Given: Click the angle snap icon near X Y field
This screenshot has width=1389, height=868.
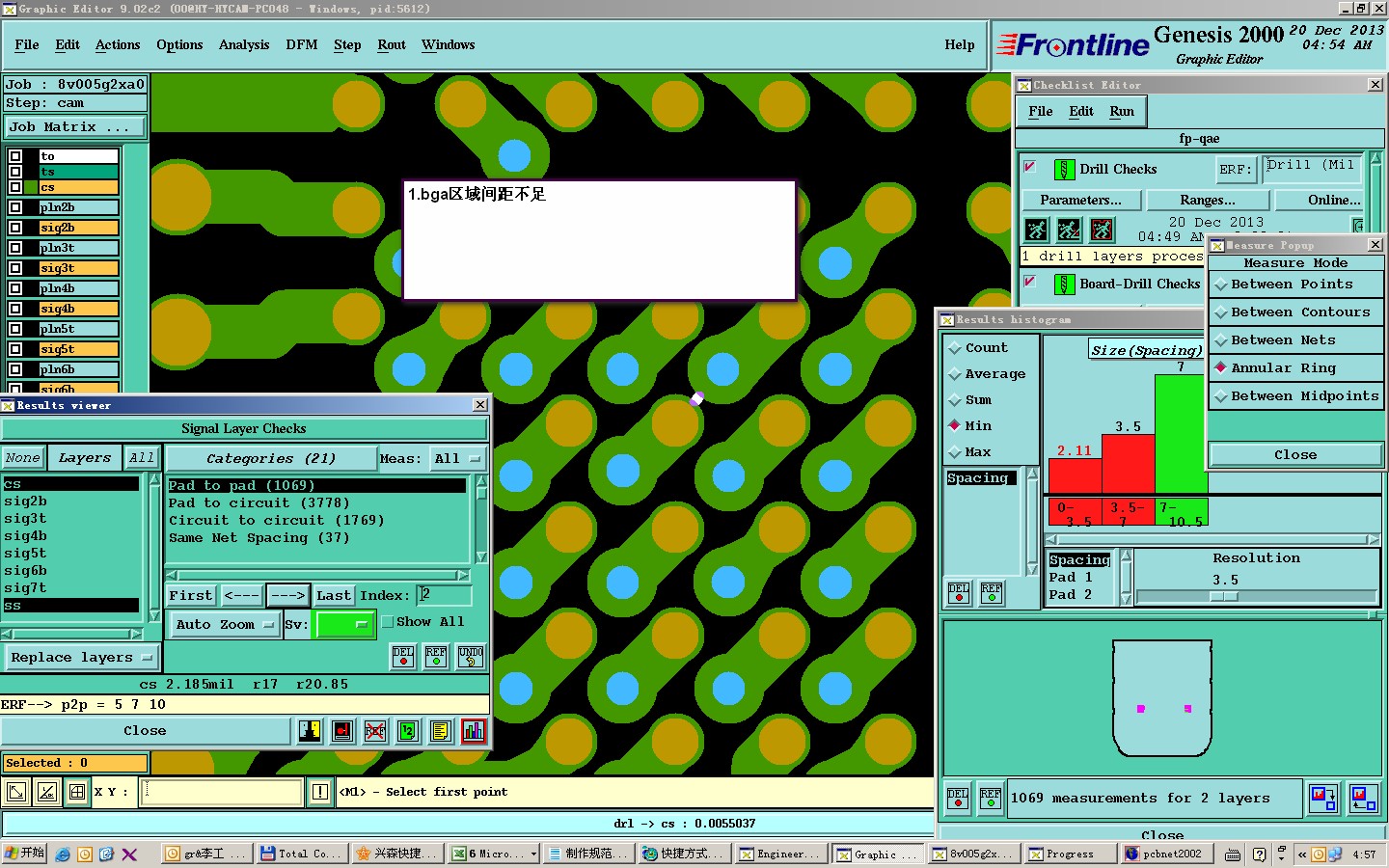Looking at the screenshot, I should [x=47, y=793].
